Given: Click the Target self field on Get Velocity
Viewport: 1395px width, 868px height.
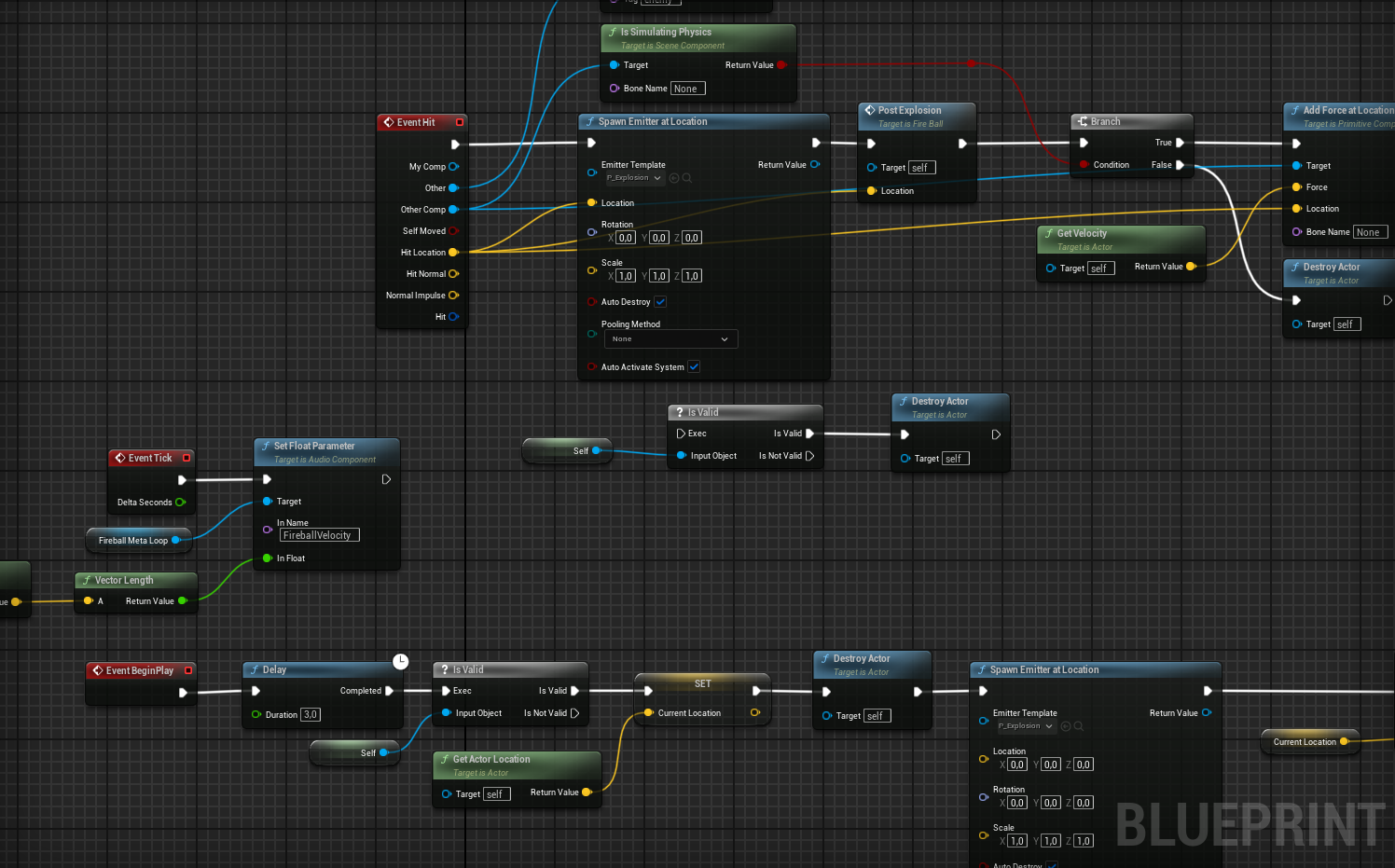Looking at the screenshot, I should click(1101, 269).
